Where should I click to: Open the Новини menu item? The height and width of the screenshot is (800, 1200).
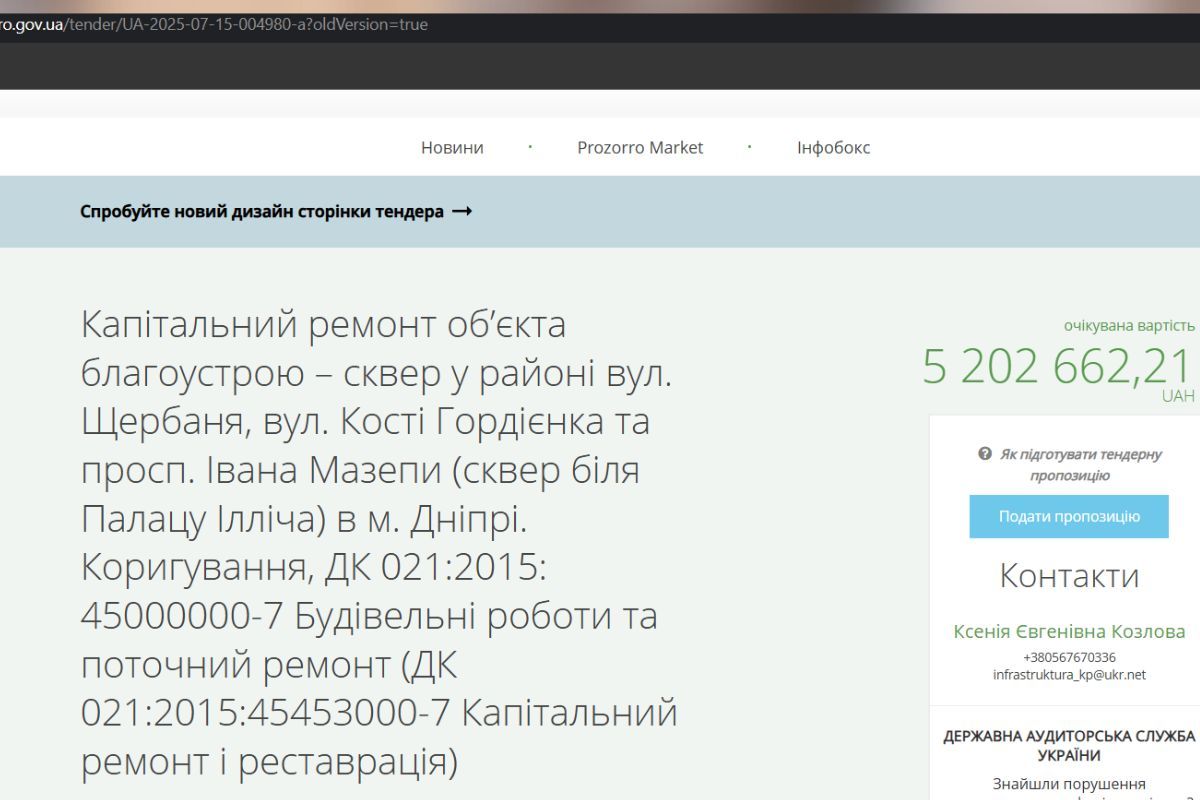(452, 147)
